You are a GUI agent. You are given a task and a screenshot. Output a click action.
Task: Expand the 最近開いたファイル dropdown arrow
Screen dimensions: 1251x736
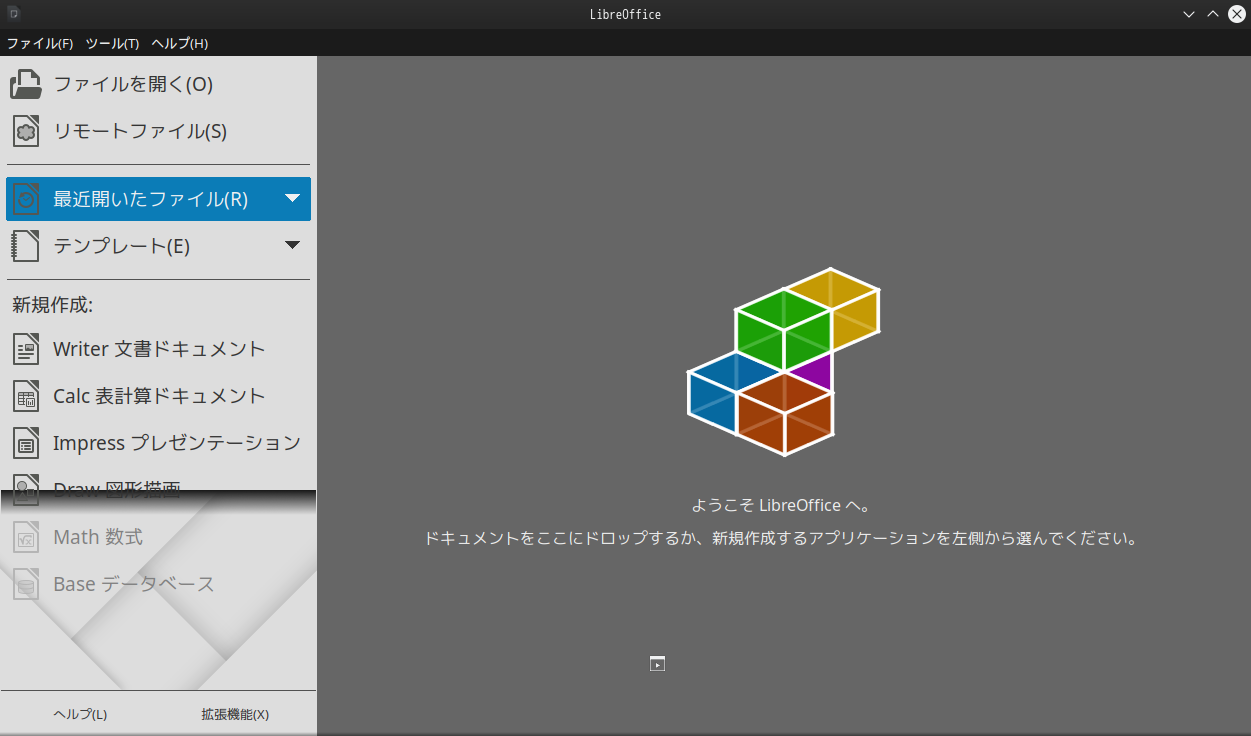point(292,198)
